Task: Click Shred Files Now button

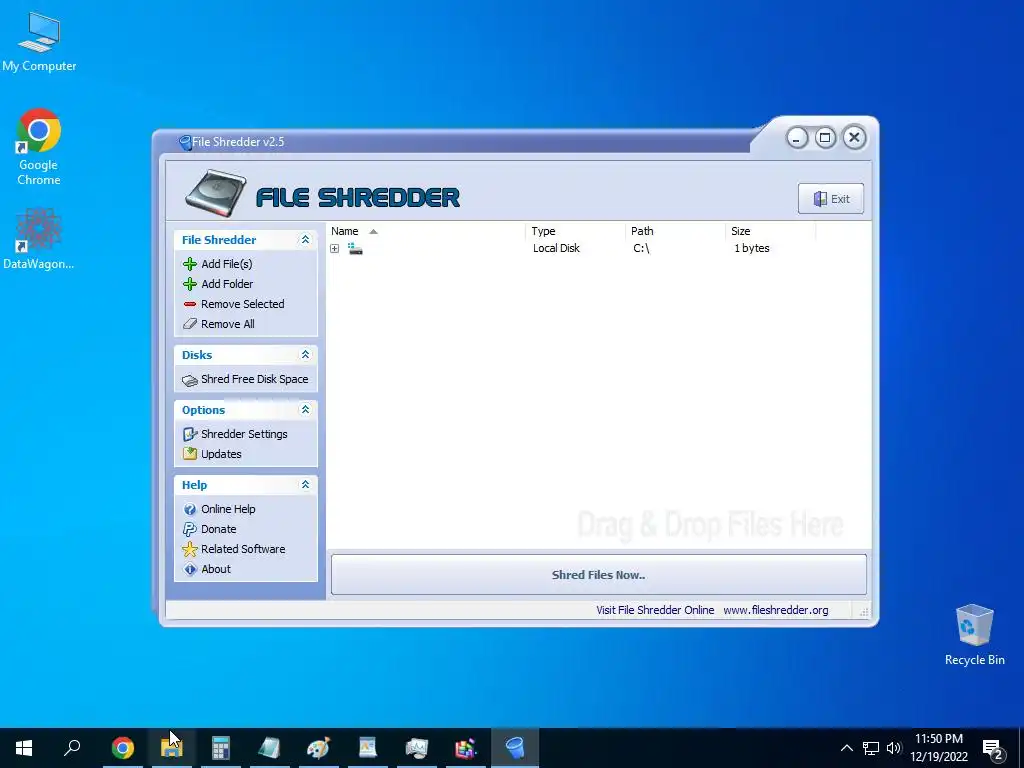Action: 599,575
